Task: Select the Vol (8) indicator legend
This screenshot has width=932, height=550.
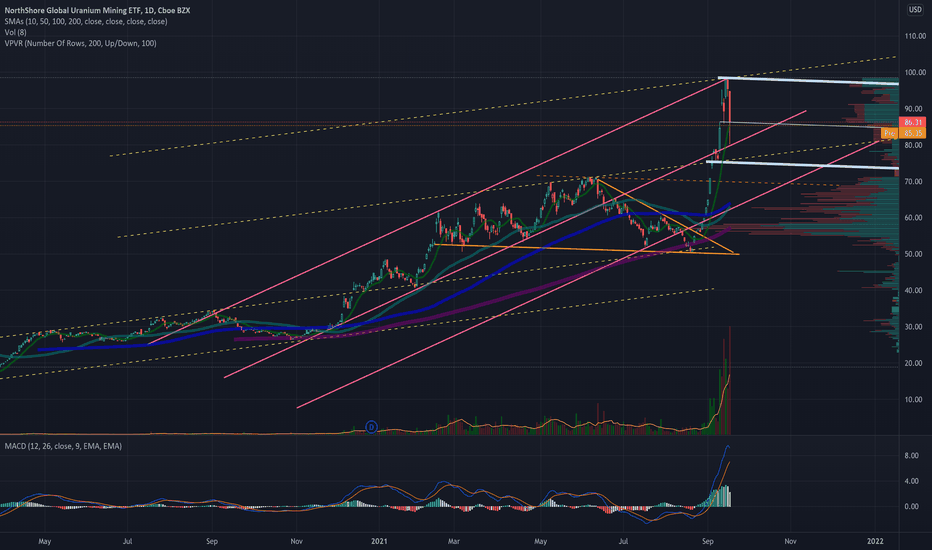Action: pyautogui.click(x=15, y=32)
